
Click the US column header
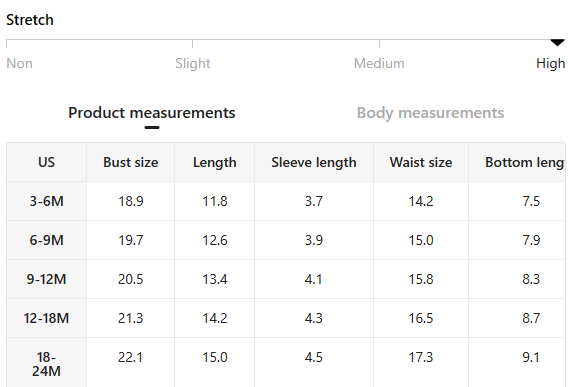coord(46,162)
